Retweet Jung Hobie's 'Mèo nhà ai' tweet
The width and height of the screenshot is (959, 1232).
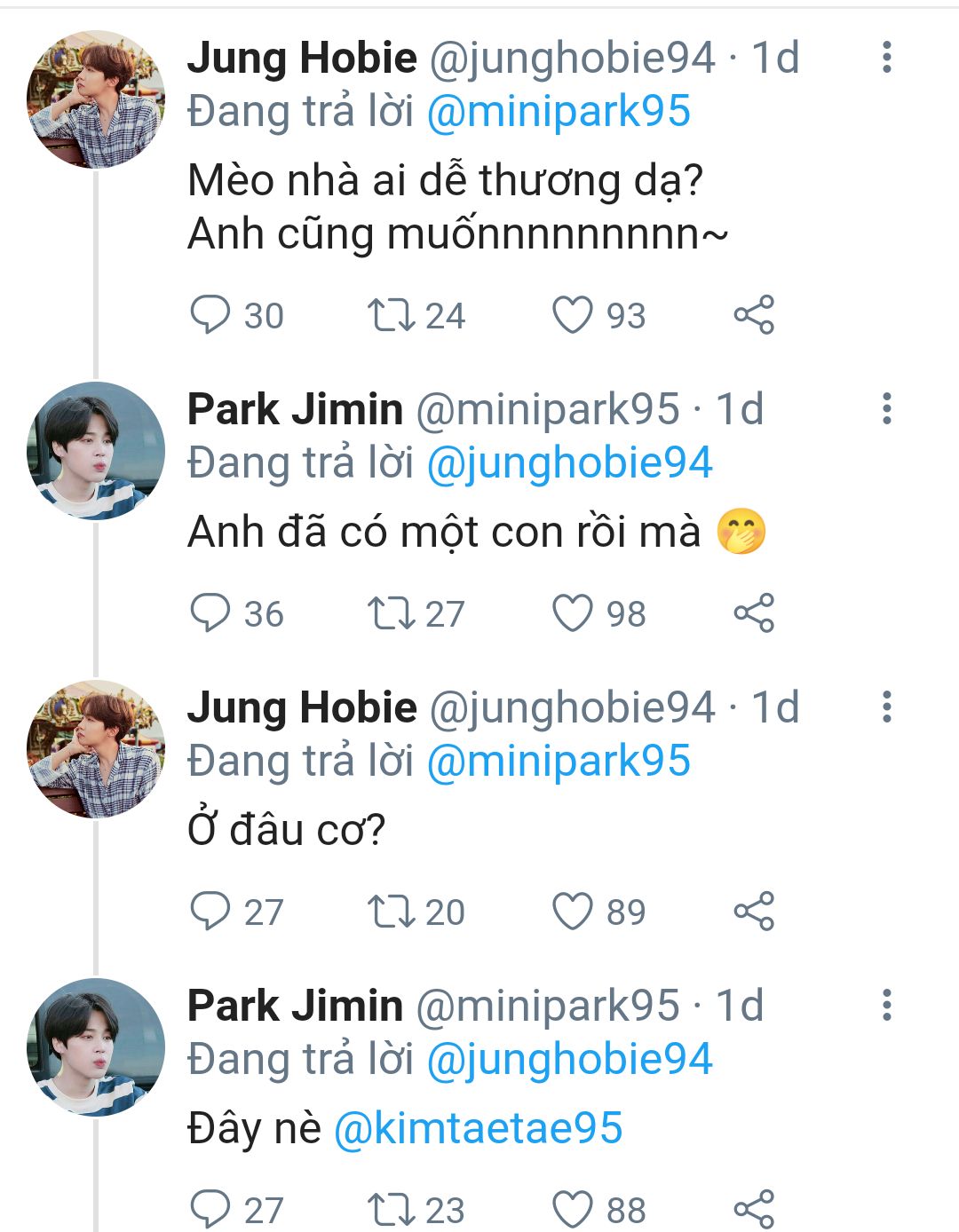tap(391, 315)
